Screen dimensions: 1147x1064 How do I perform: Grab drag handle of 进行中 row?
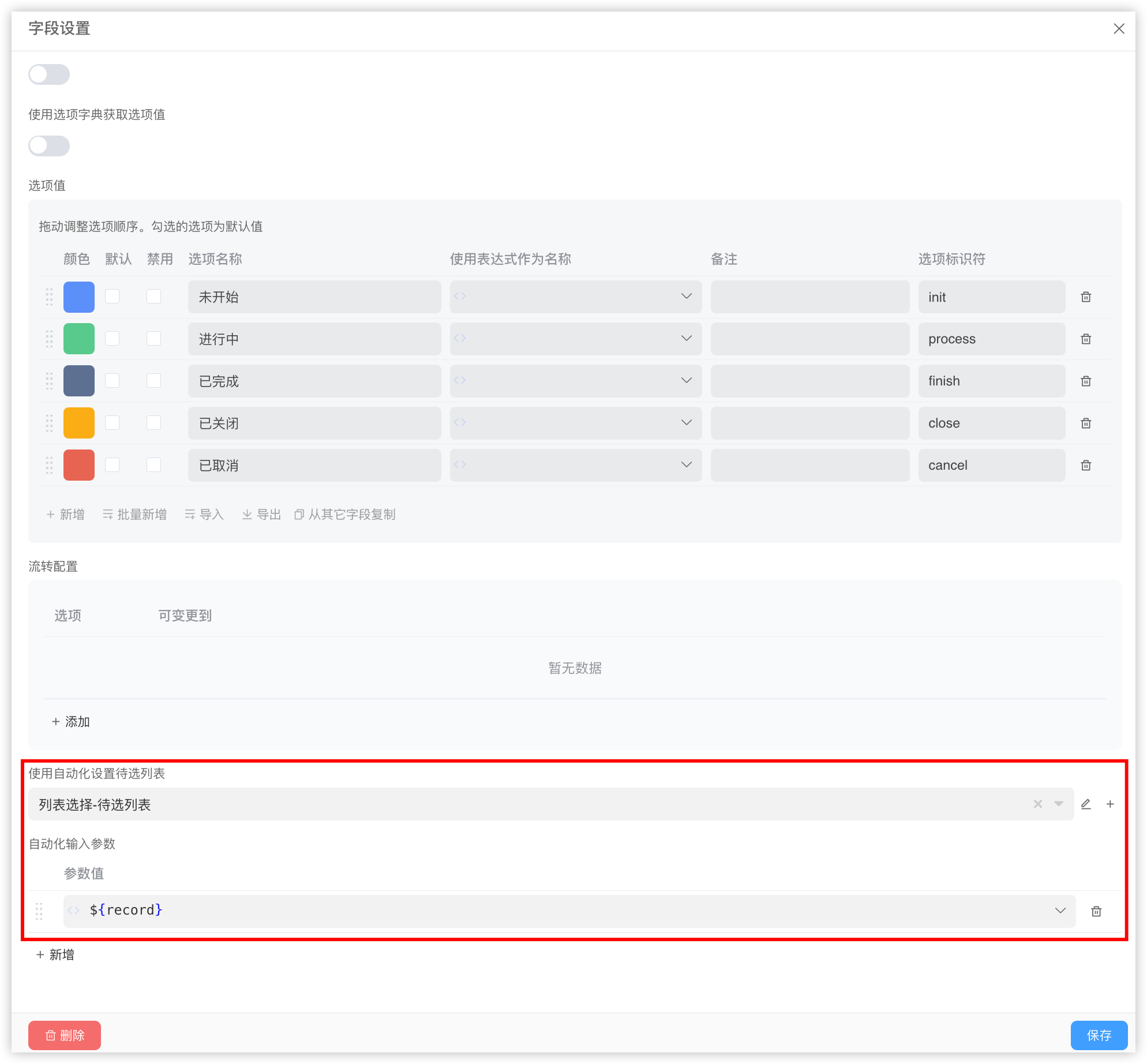50,339
